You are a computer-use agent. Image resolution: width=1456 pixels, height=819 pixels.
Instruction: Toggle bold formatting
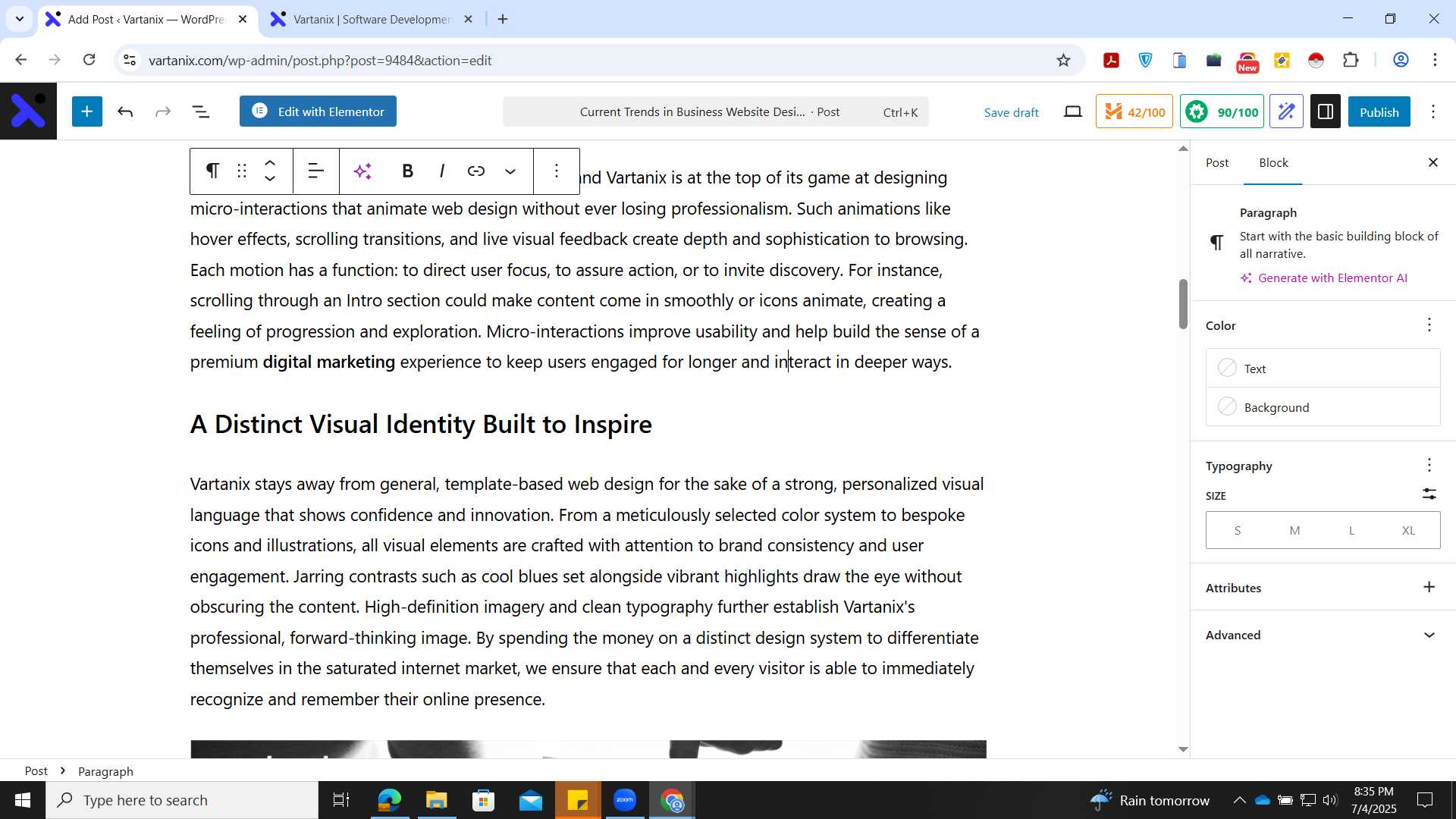(407, 171)
